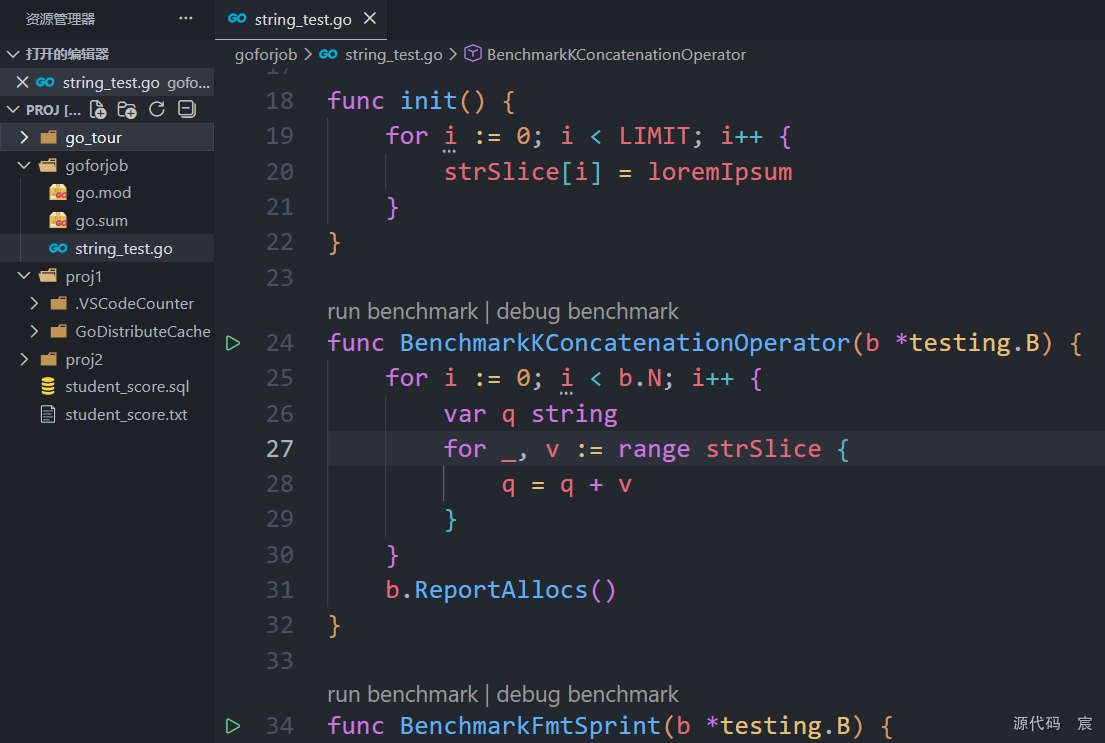Open student_score.txt file

(x=126, y=415)
